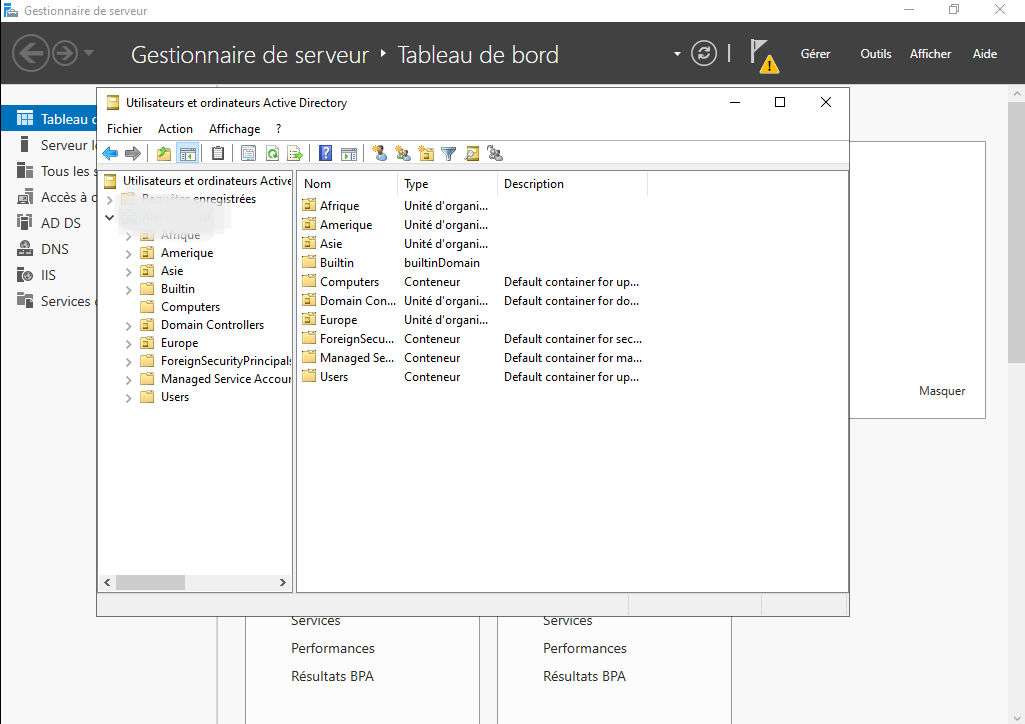Image resolution: width=1025 pixels, height=724 pixels.
Task: Select Europe in the right list pane
Action: tap(338, 320)
